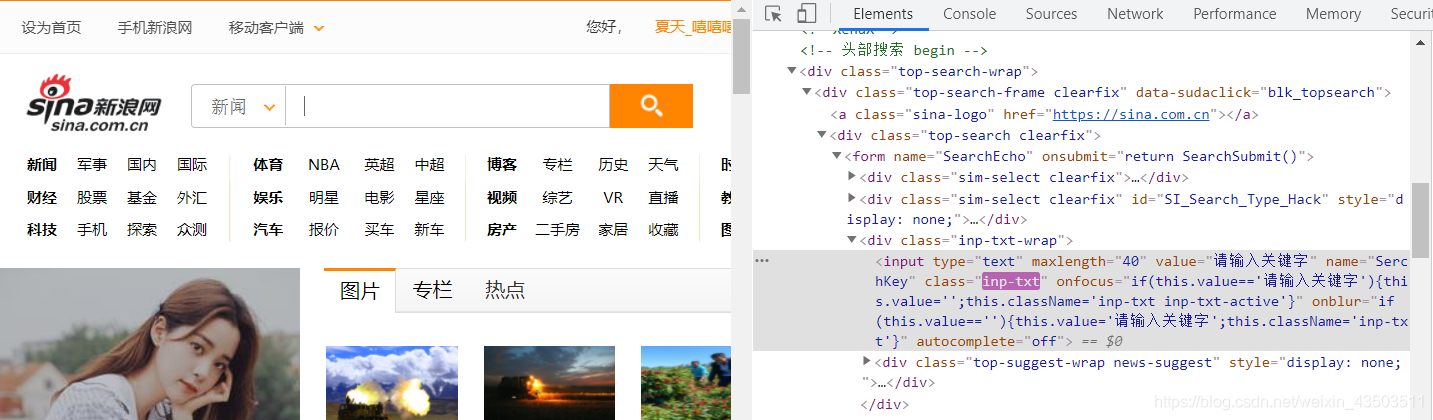Expand the first sim-select clearfix div
This screenshot has height=420, width=1433.
pos(852,178)
